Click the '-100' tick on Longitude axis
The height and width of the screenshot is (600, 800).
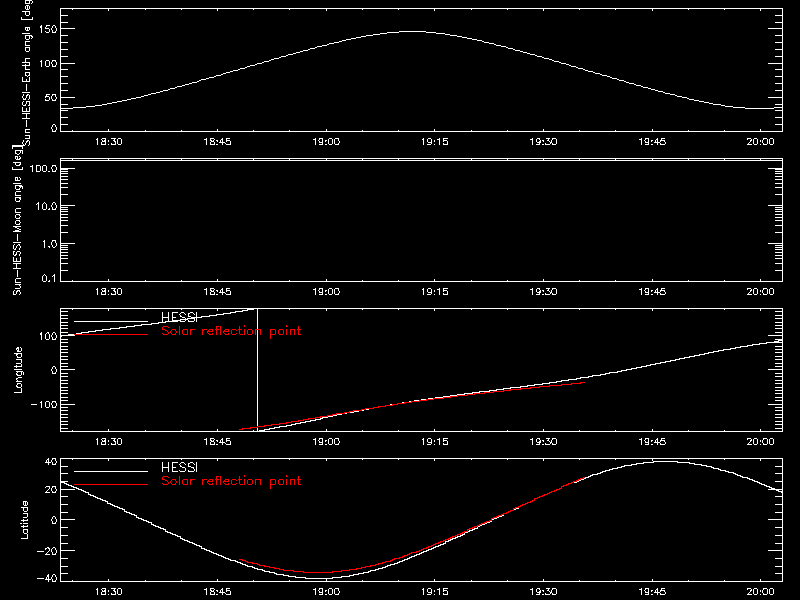[x=44, y=404]
